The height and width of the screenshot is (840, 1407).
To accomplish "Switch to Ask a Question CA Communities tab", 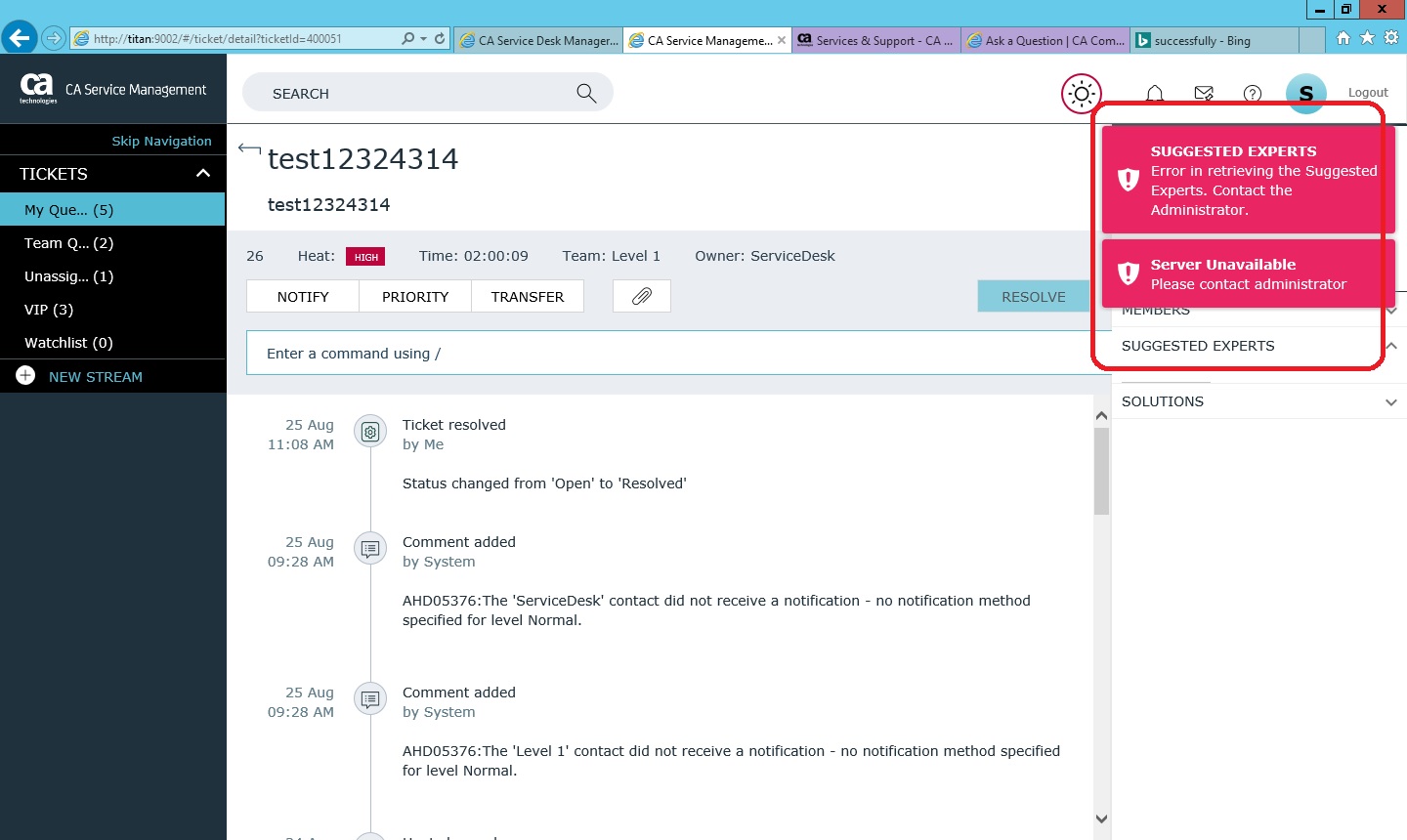I will tap(1045, 40).
